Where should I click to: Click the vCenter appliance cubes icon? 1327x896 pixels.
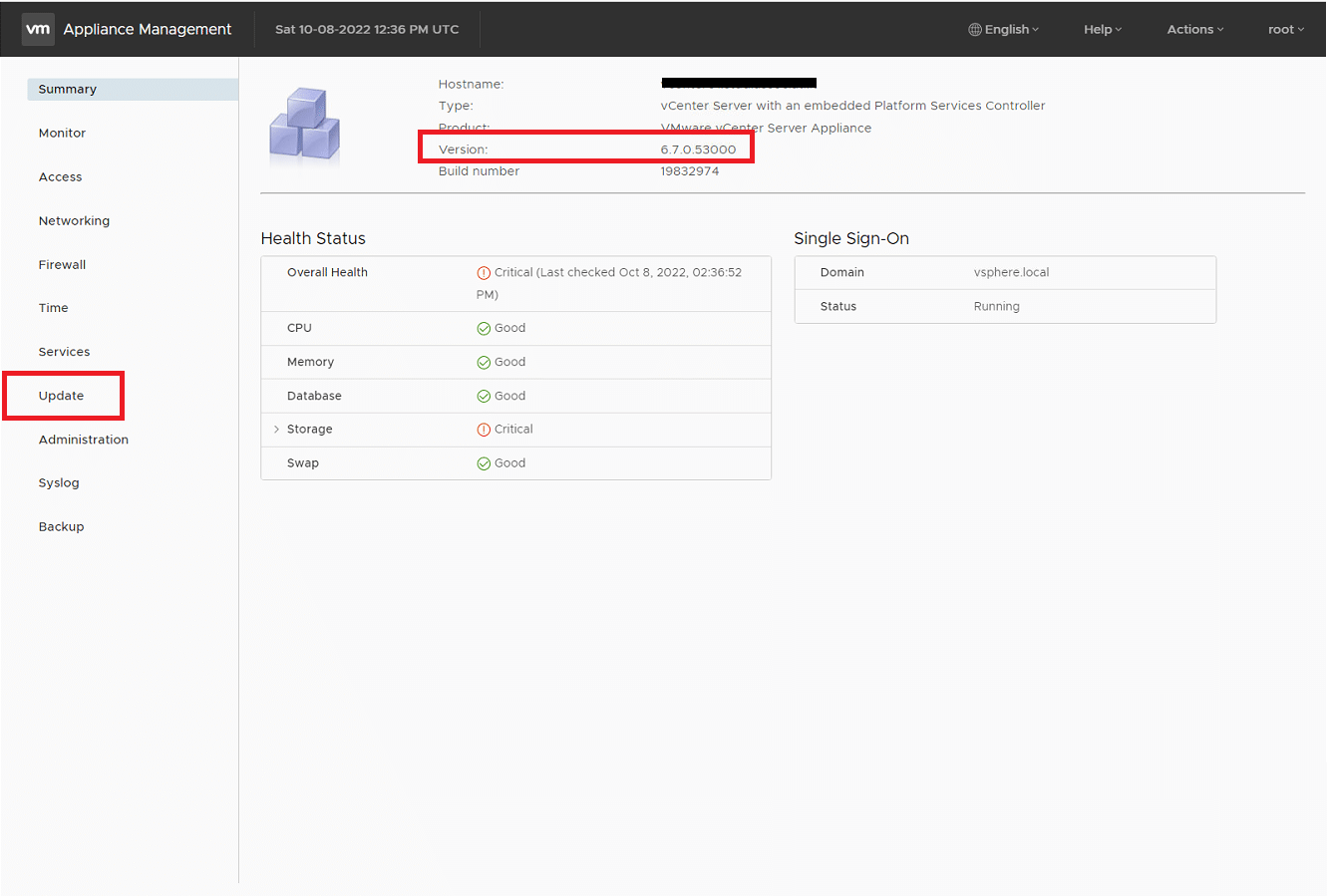pos(305,127)
